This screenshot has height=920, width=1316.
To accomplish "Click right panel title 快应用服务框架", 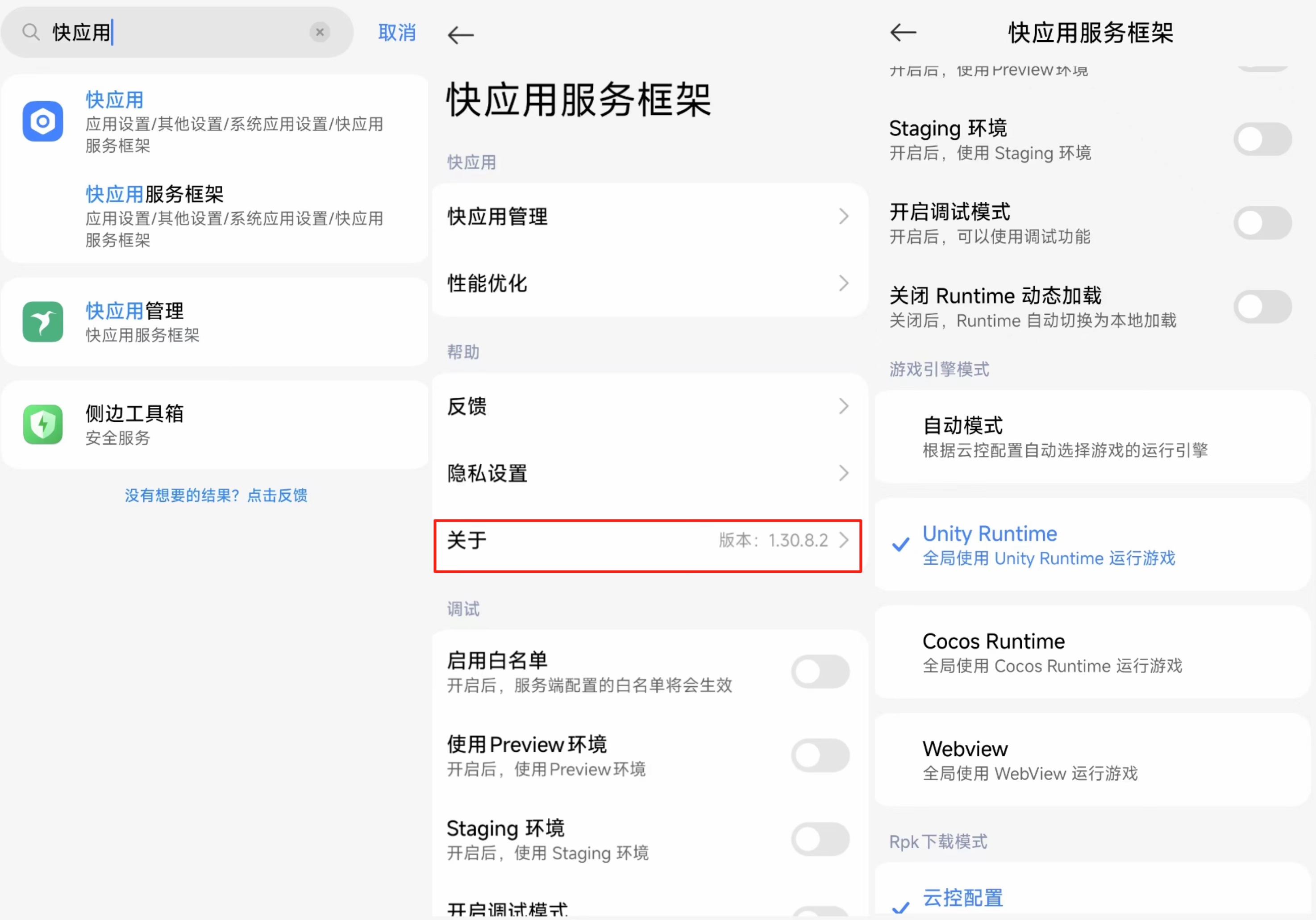I will (1091, 33).
